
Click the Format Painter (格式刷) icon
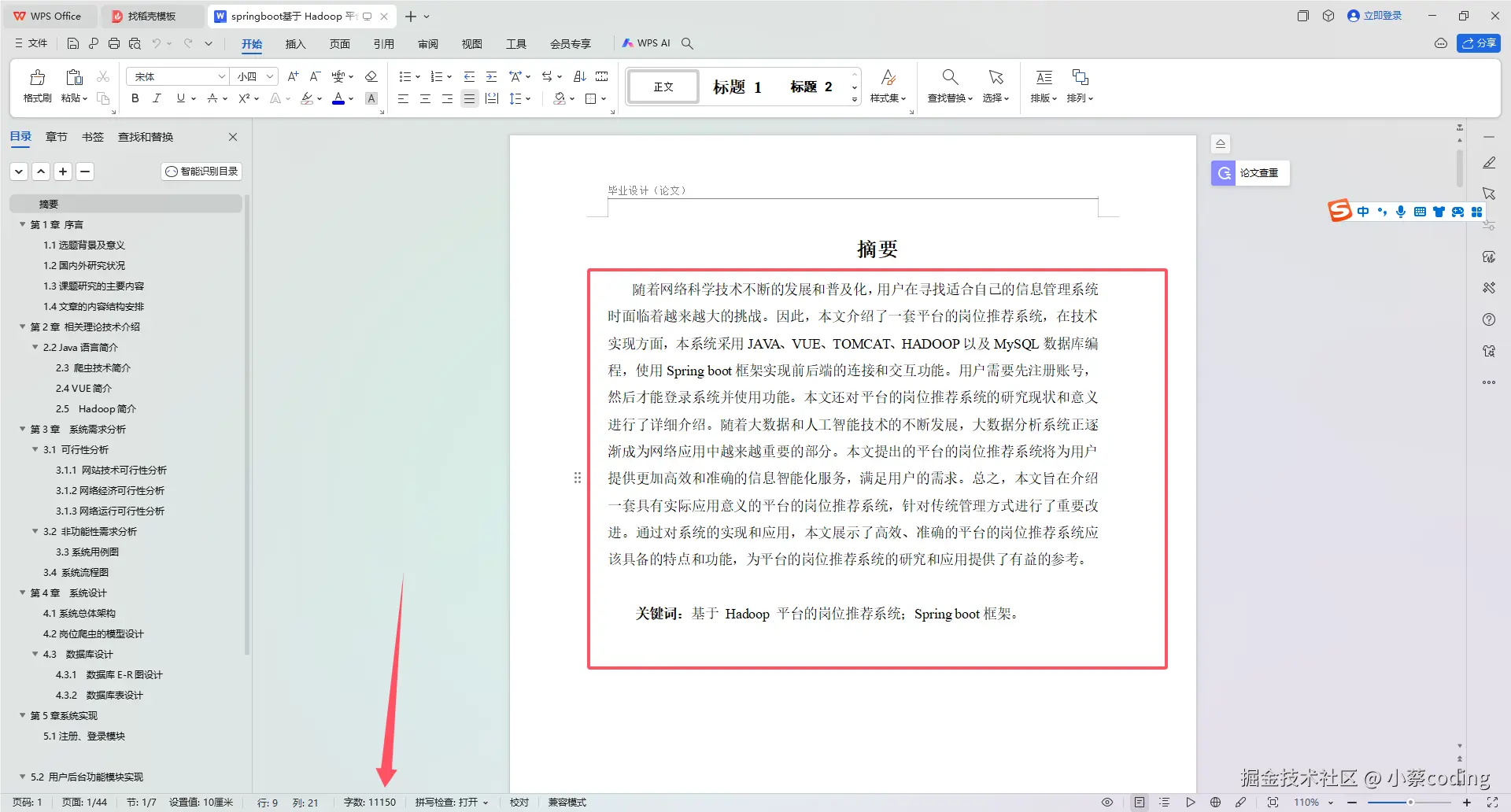[37, 77]
